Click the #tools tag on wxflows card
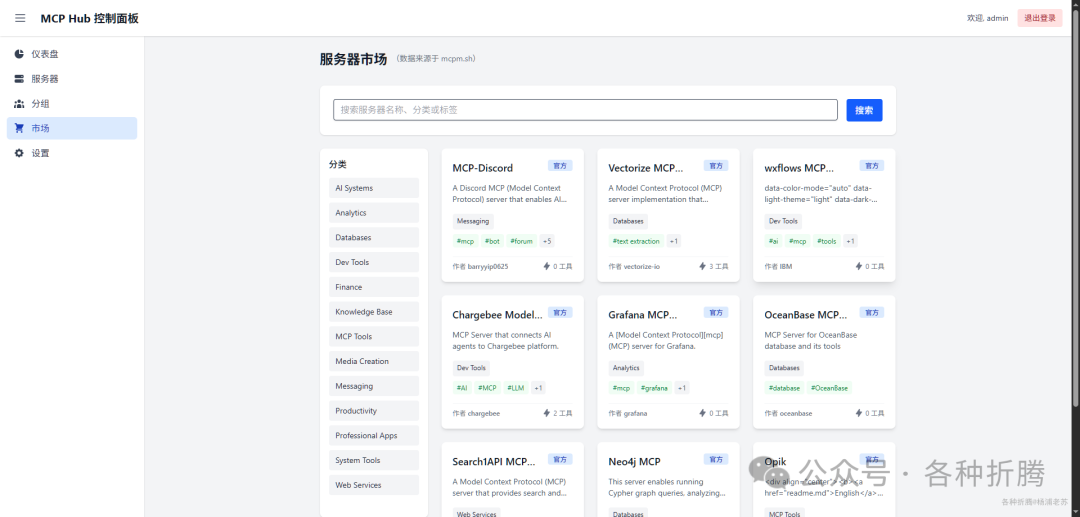Screen dimensions: 1080x517 [x=827, y=241]
